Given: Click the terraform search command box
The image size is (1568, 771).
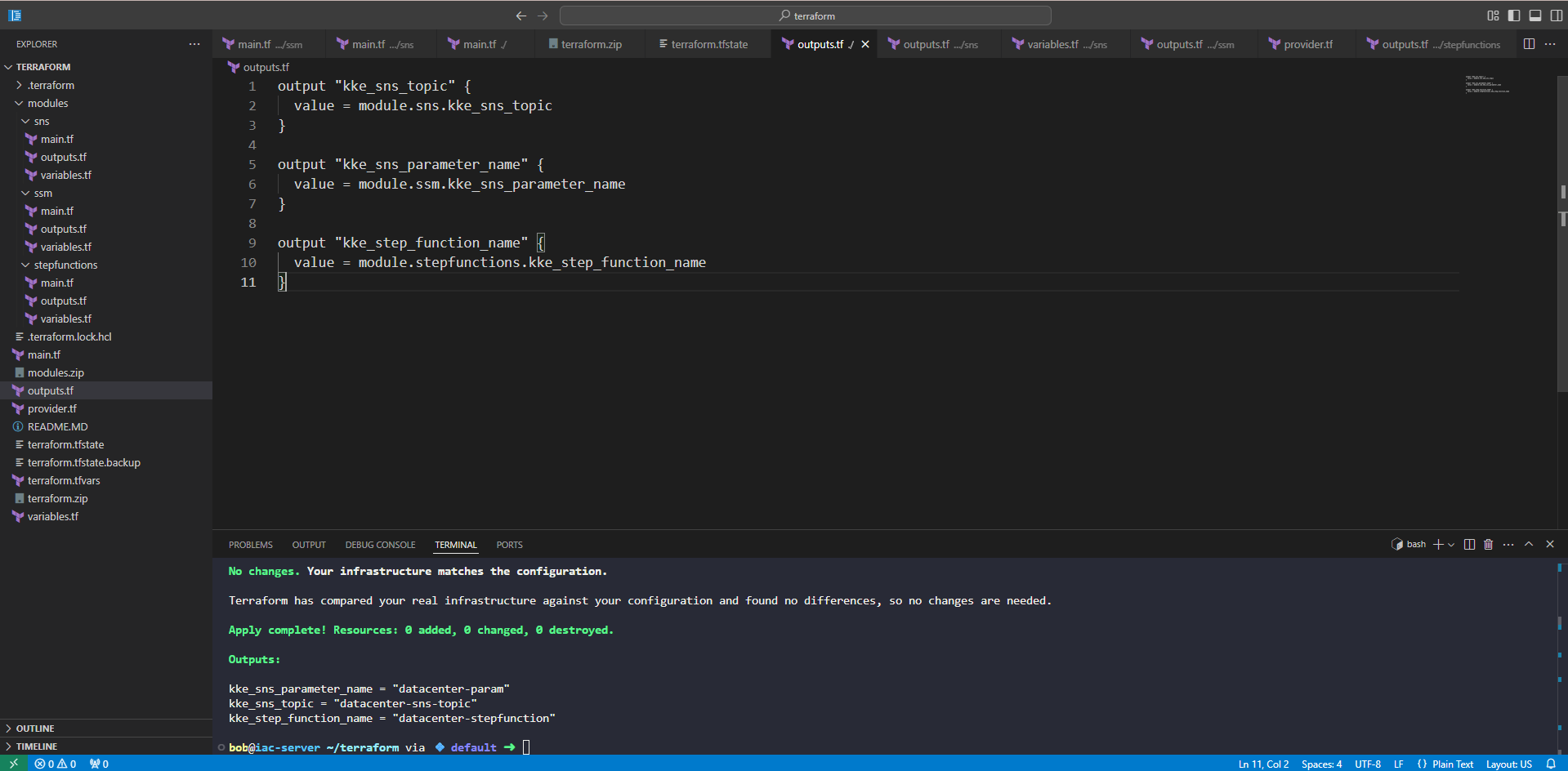Looking at the screenshot, I should (806, 16).
